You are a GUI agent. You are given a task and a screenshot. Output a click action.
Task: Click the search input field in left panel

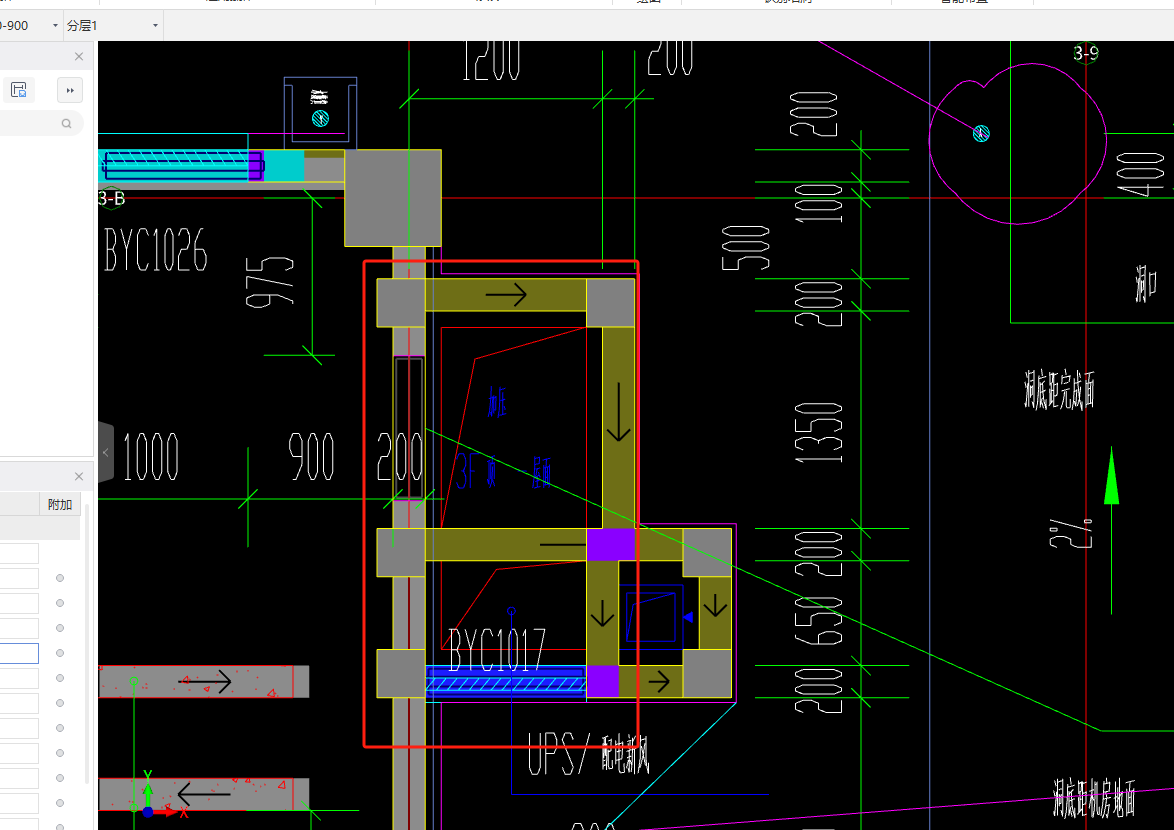[36, 123]
